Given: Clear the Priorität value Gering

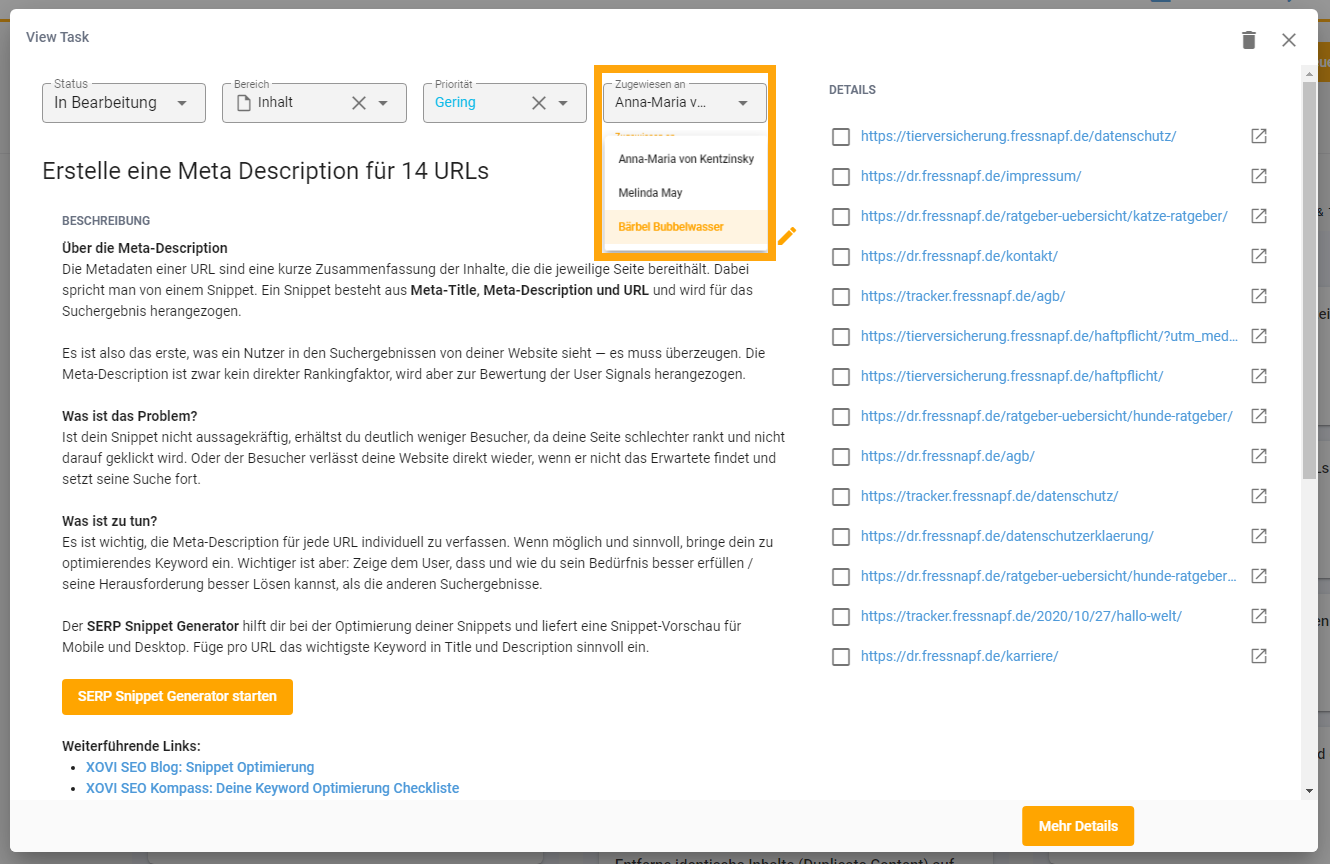Looking at the screenshot, I should tap(539, 103).
